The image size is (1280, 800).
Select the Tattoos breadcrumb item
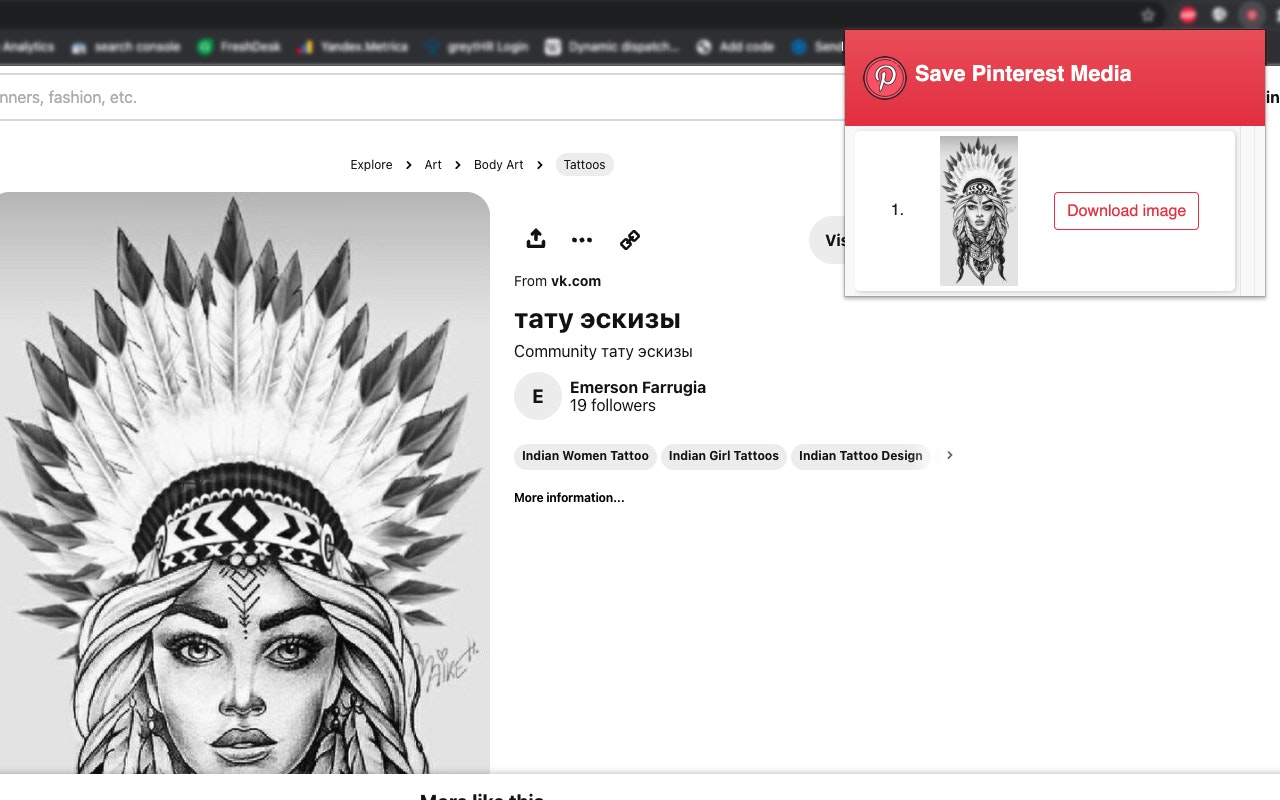[x=584, y=164]
